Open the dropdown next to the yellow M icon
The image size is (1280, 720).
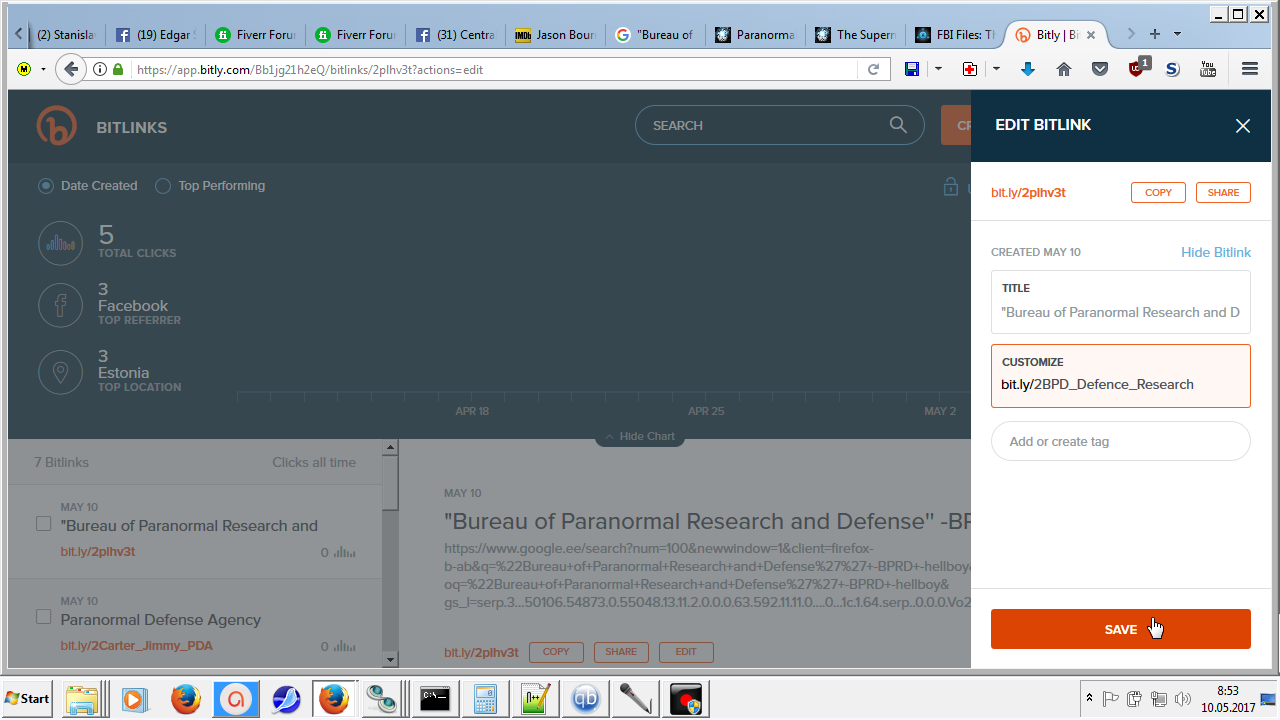(x=43, y=69)
